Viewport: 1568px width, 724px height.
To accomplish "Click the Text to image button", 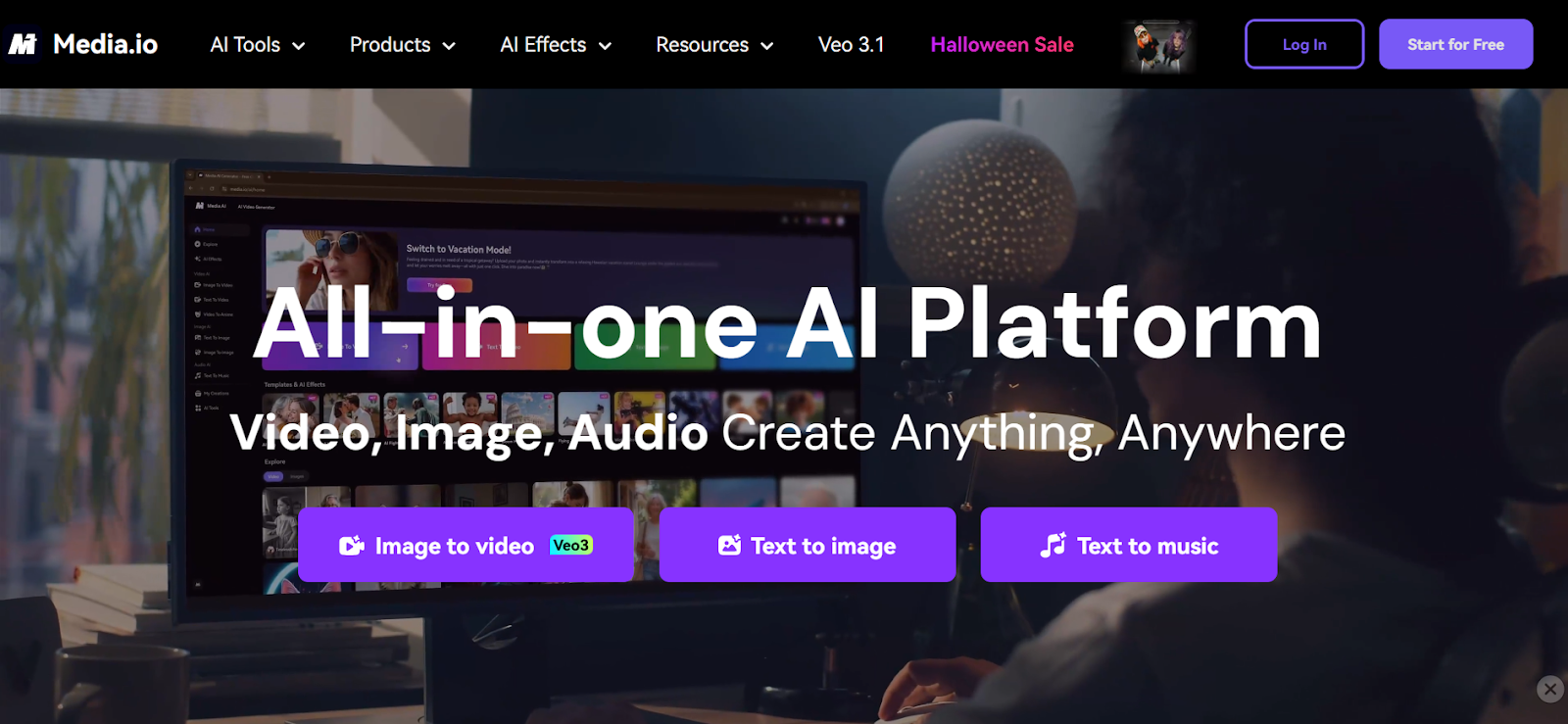I will tap(808, 545).
